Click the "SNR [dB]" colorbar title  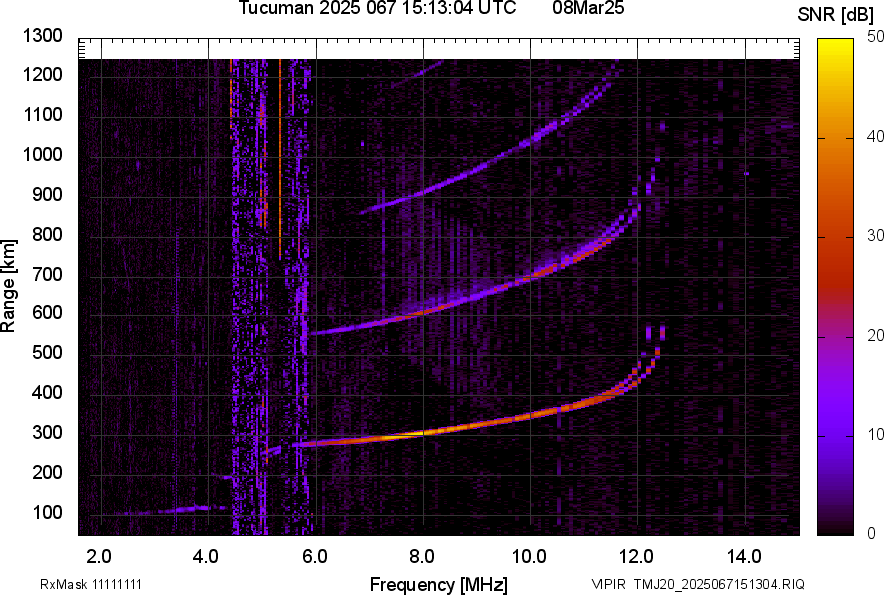[836, 15]
